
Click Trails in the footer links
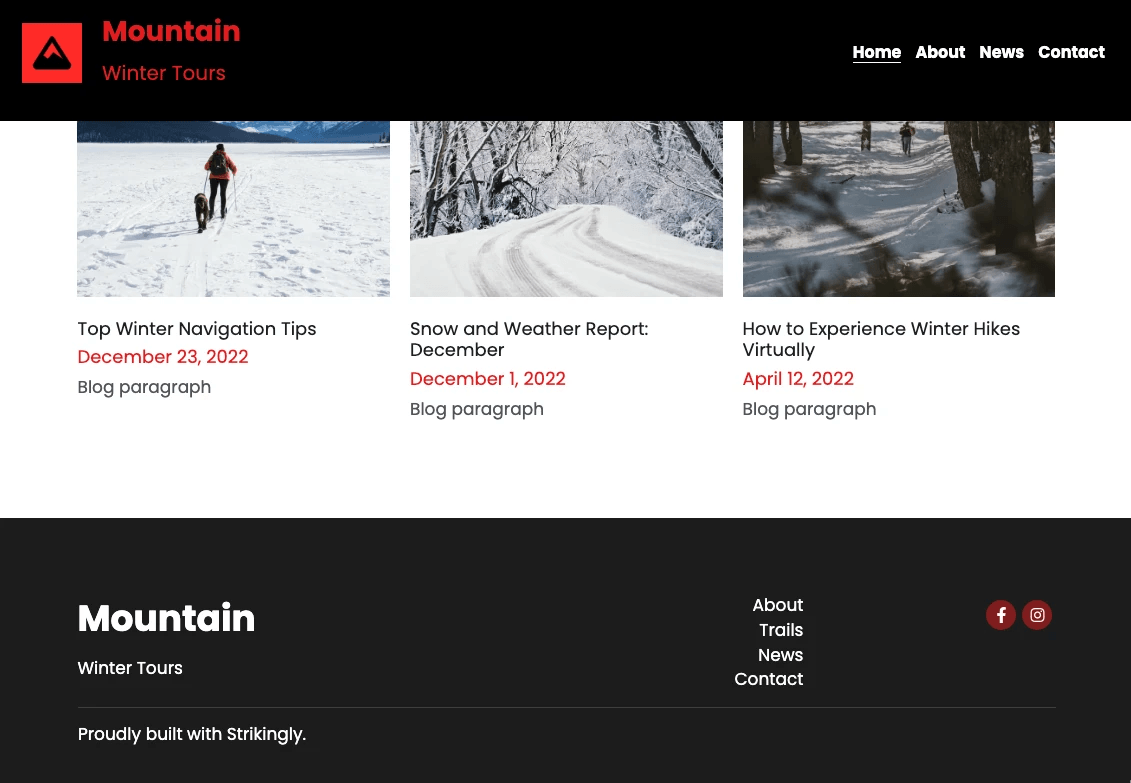[x=781, y=630]
